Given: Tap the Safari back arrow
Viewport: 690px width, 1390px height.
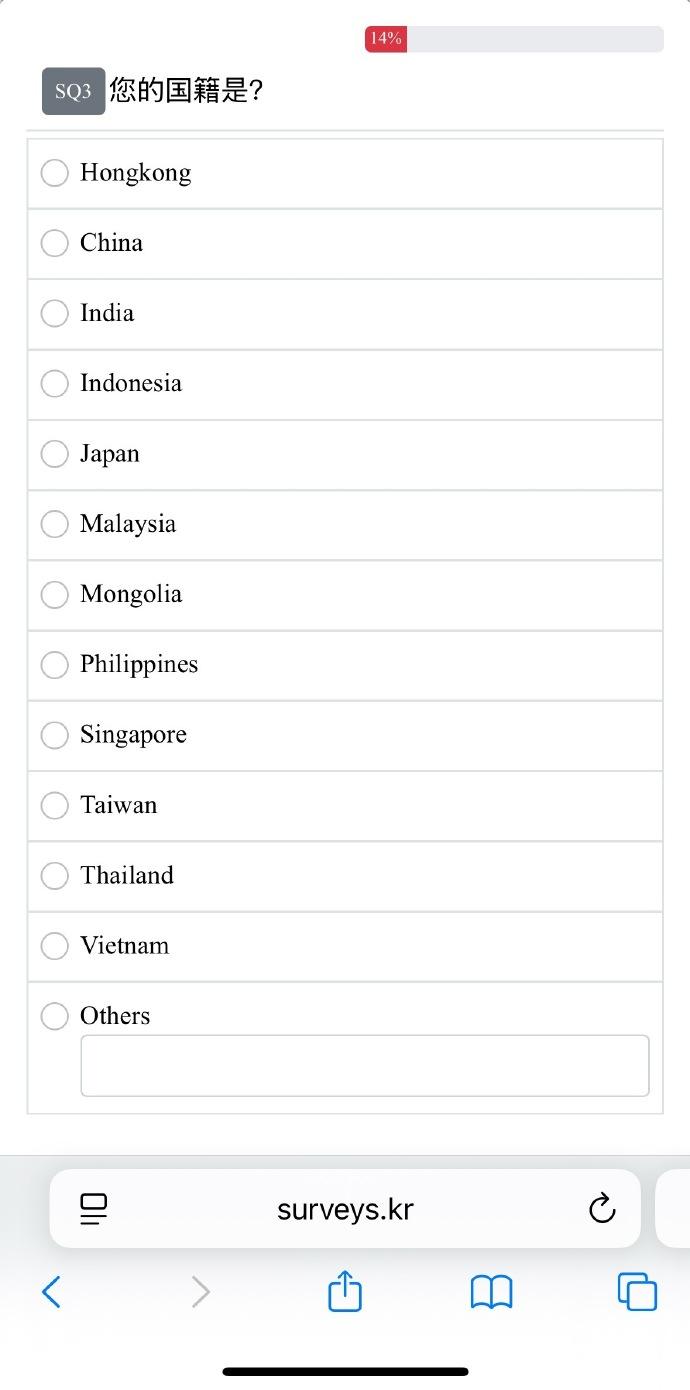Looking at the screenshot, I should tap(52, 1292).
